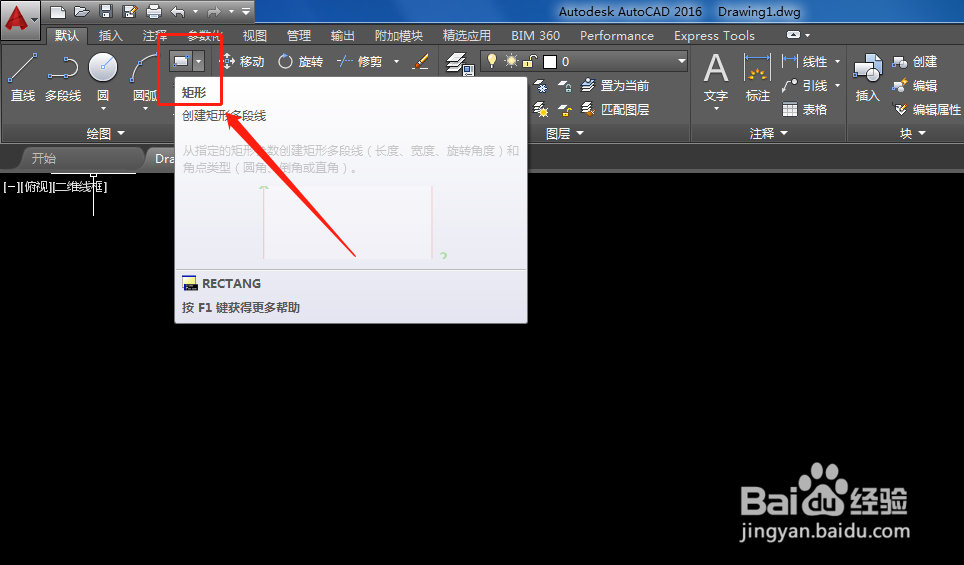Click 置为当前 (Make Current) button
The image size is (964, 565).
pyautogui.click(x=615, y=85)
